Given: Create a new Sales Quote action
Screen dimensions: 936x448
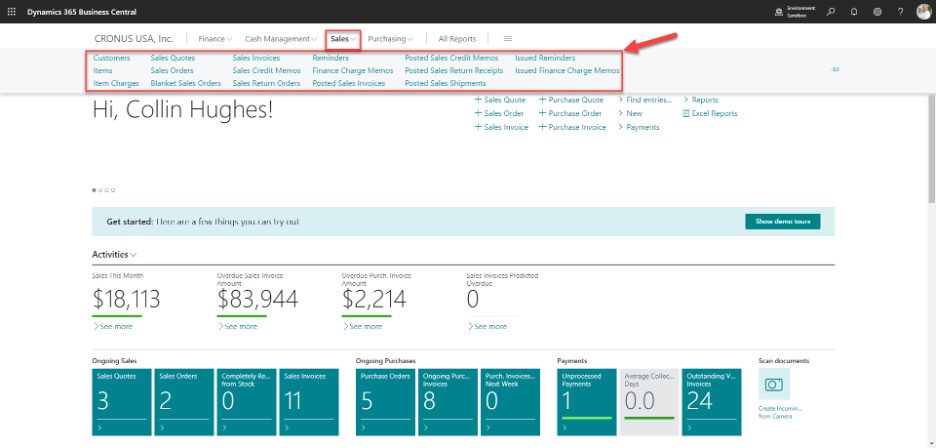Looking at the screenshot, I should (x=500, y=100).
